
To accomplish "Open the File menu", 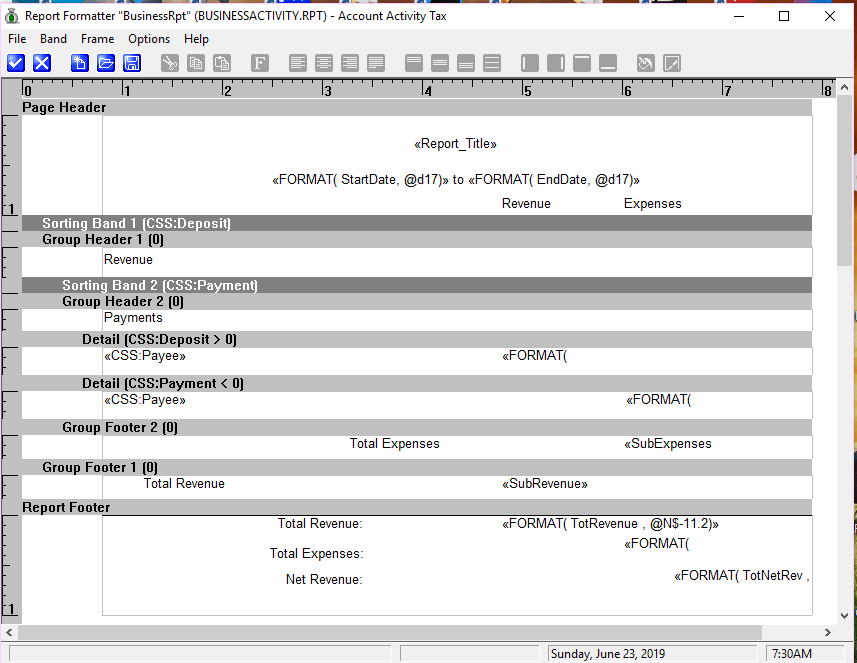I will 17,39.
